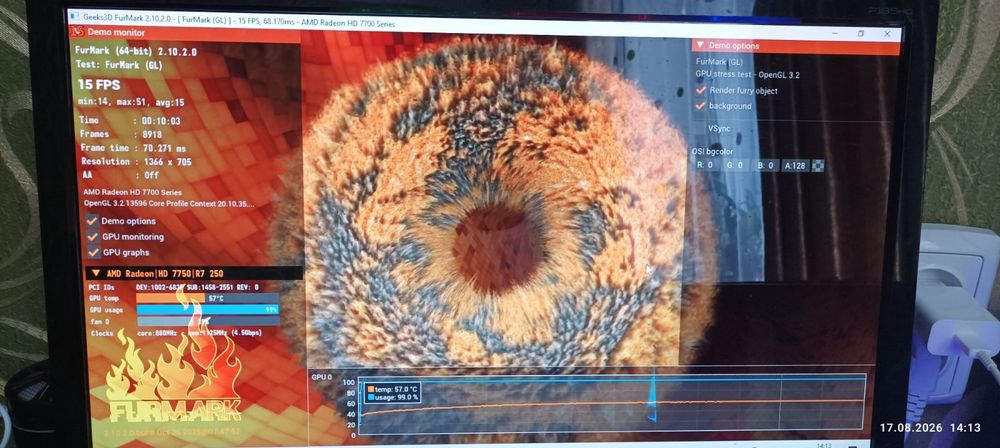
Task: Disable the background checkbox
Action: (701, 106)
